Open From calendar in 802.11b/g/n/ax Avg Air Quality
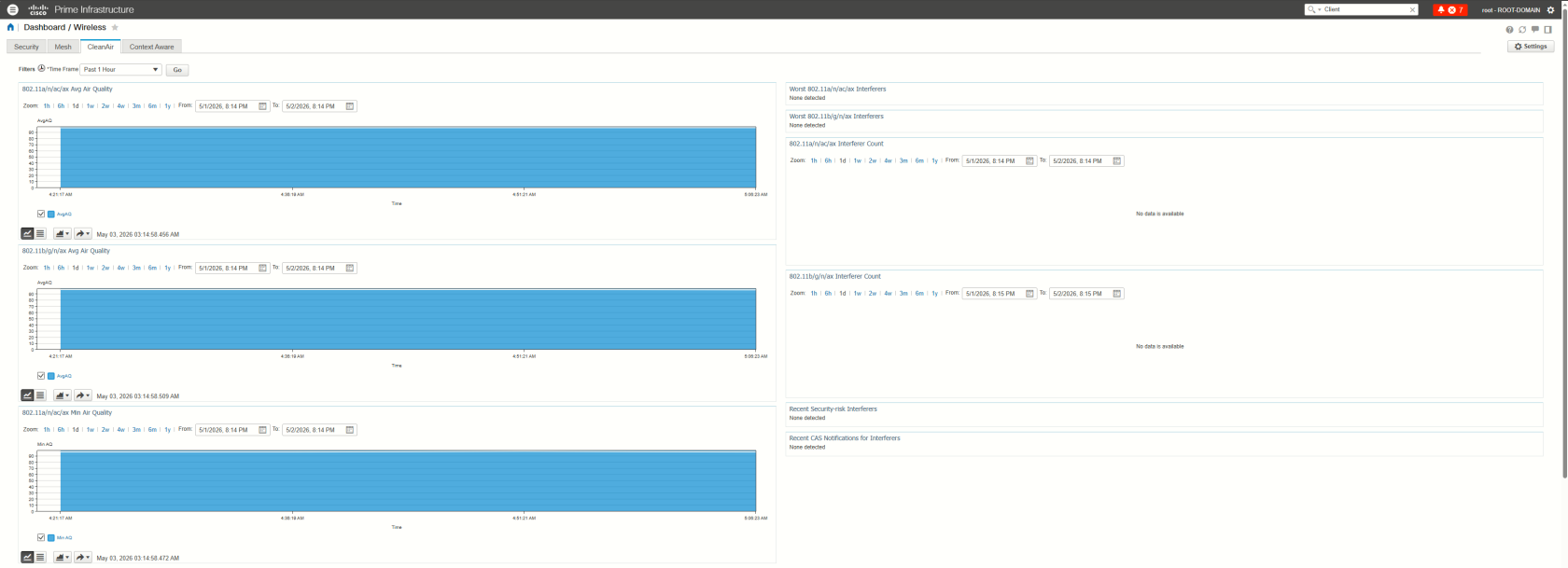The height and width of the screenshot is (568, 1568). (x=263, y=269)
